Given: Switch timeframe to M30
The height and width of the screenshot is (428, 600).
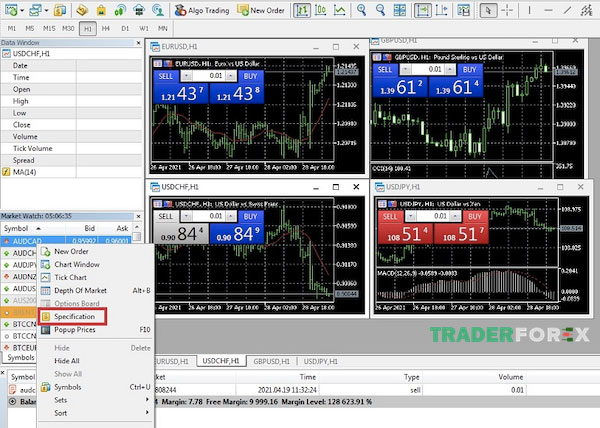Looking at the screenshot, I should tap(68, 28).
